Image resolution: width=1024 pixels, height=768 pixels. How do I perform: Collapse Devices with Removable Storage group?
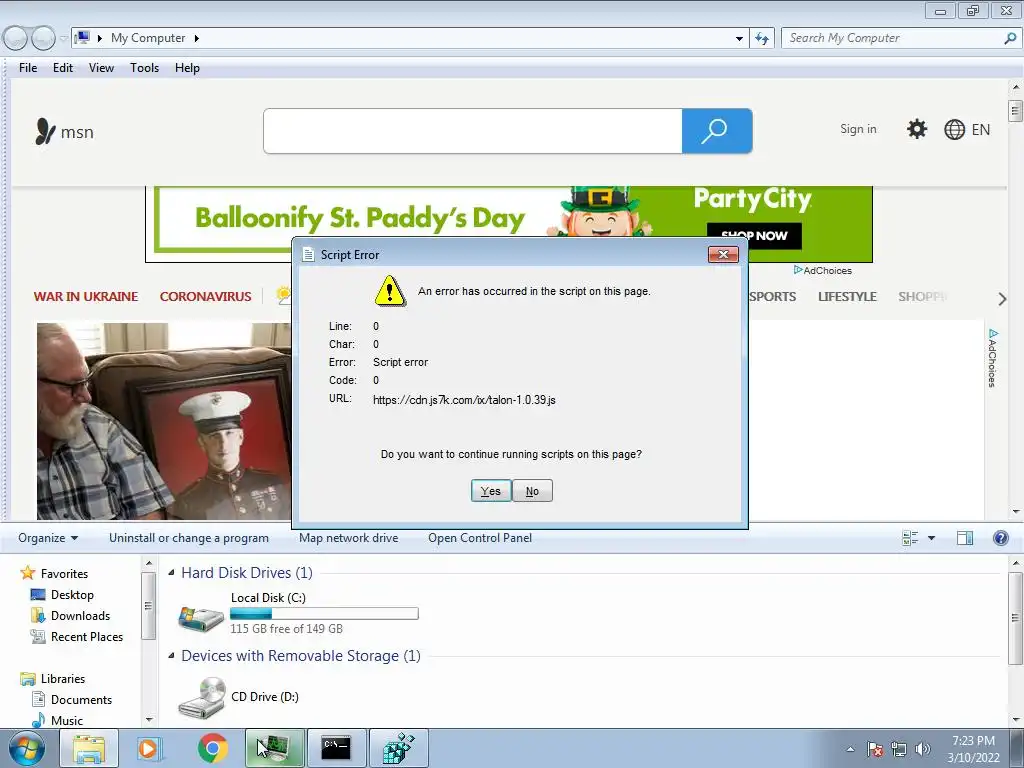(x=171, y=656)
